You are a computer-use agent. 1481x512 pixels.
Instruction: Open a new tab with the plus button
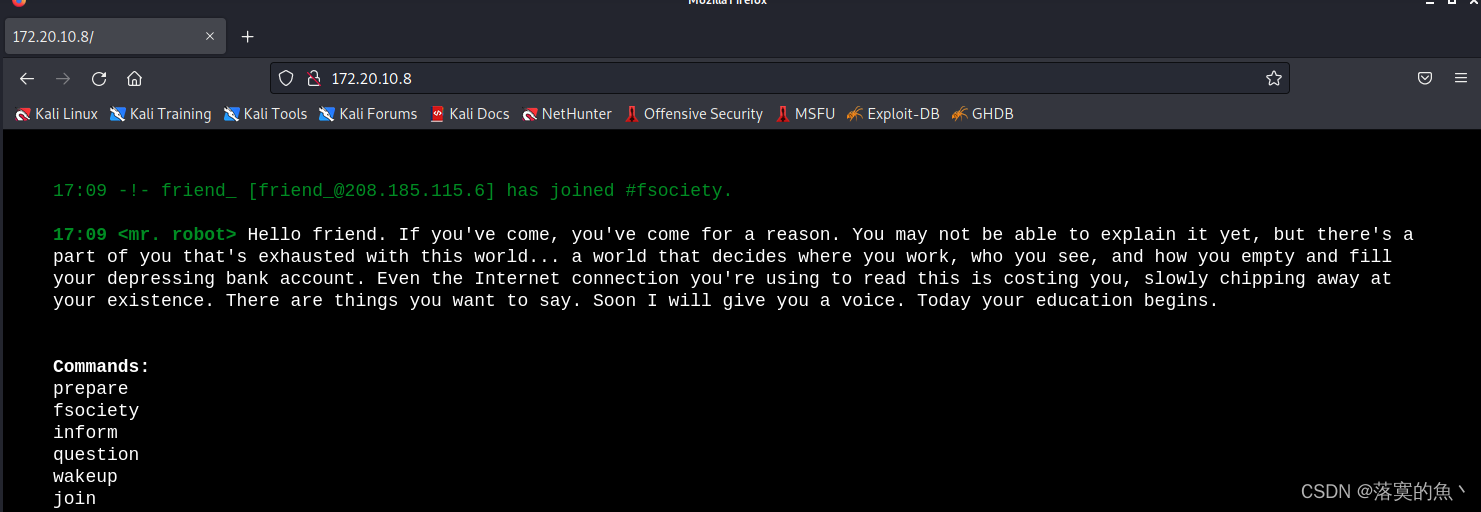coord(248,37)
